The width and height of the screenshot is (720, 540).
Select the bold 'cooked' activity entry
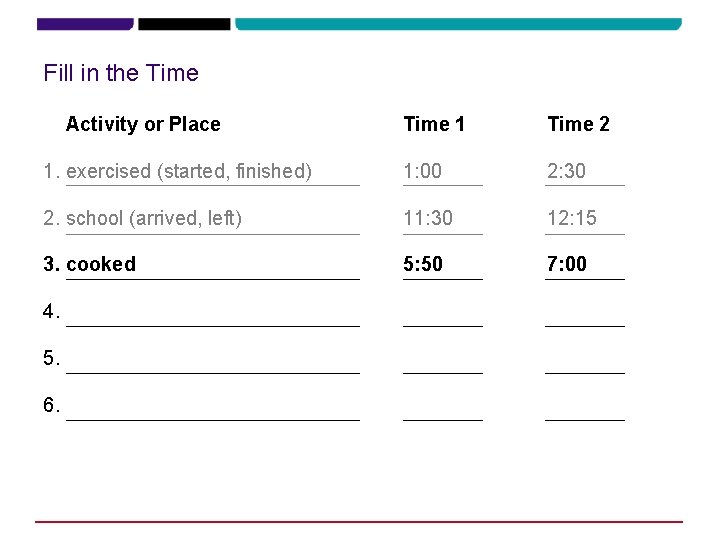(101, 264)
